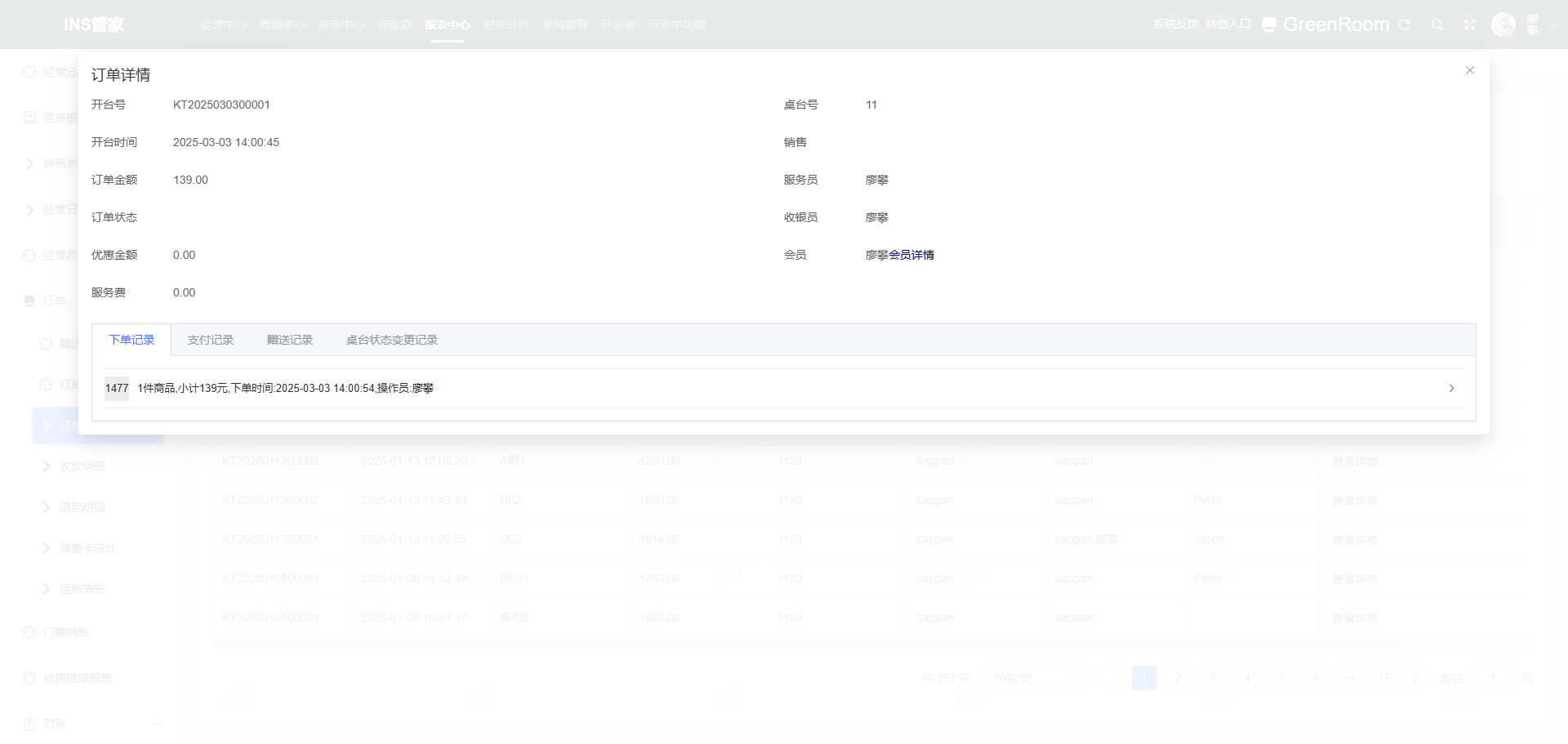Expand the 对账 sidebar section arrow
Viewport: 1568px width, 744px height.
[x=158, y=724]
